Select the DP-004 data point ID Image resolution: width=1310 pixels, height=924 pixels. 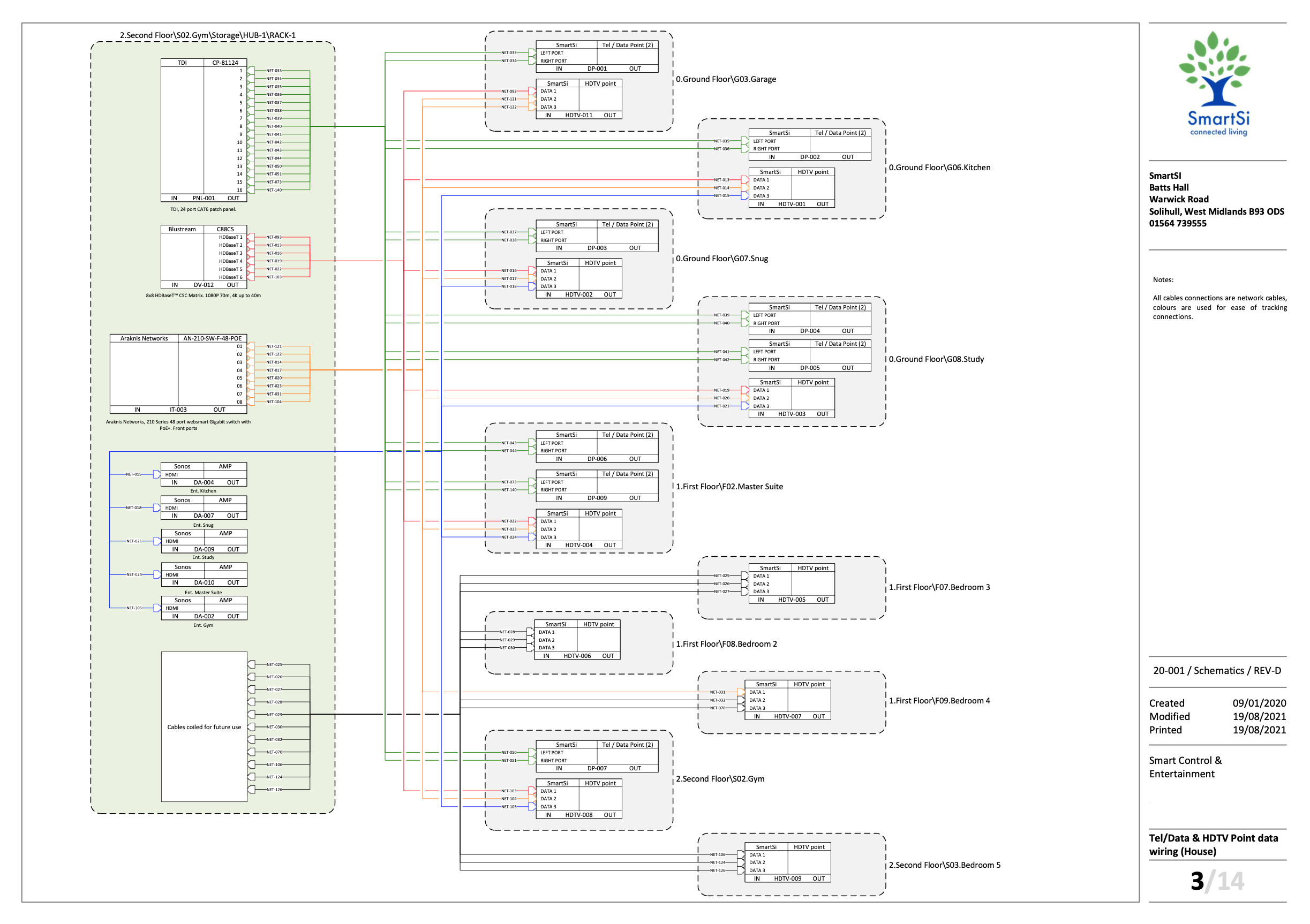point(810,331)
